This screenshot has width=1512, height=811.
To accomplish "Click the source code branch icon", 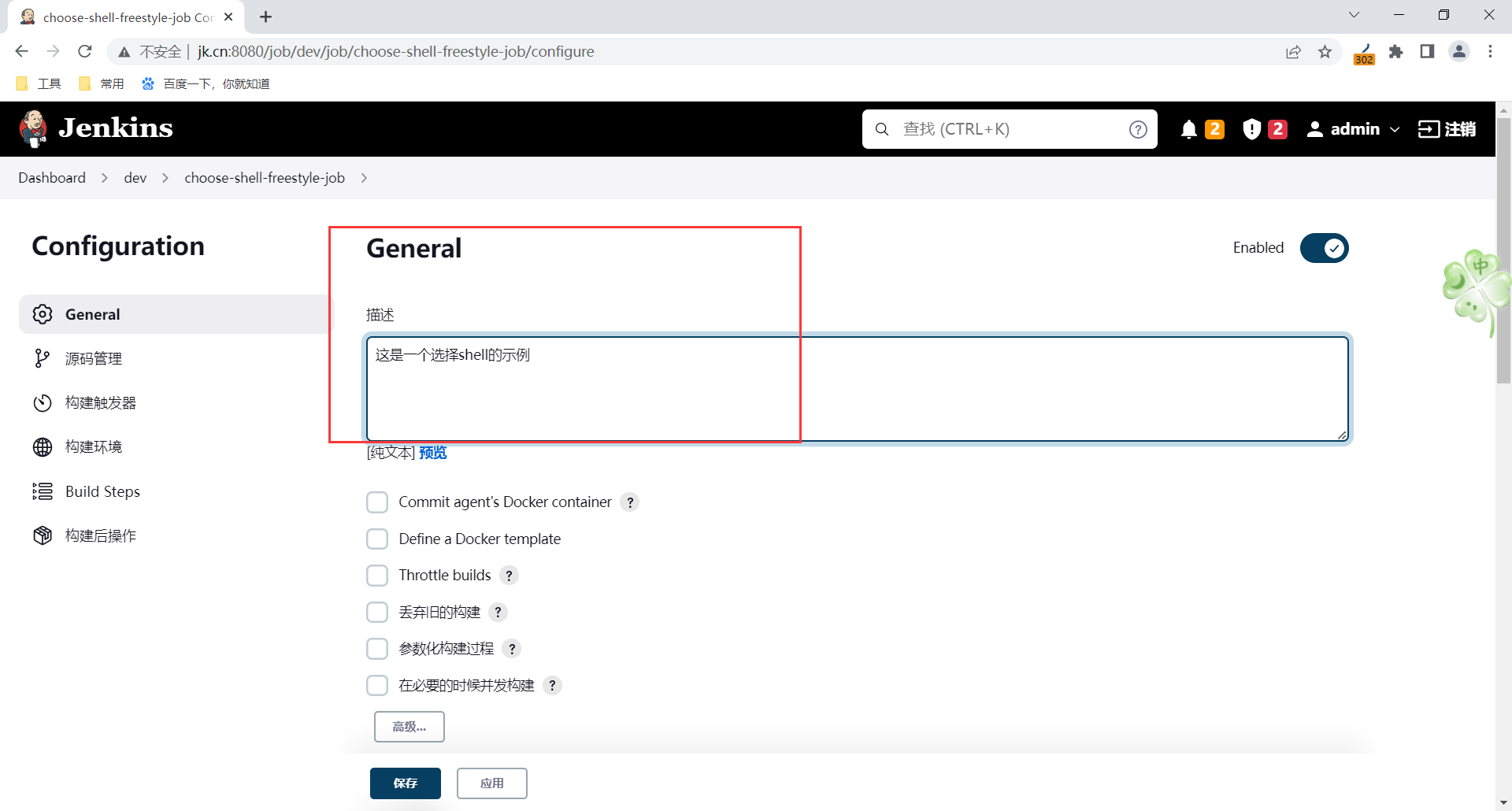I will pos(43,358).
